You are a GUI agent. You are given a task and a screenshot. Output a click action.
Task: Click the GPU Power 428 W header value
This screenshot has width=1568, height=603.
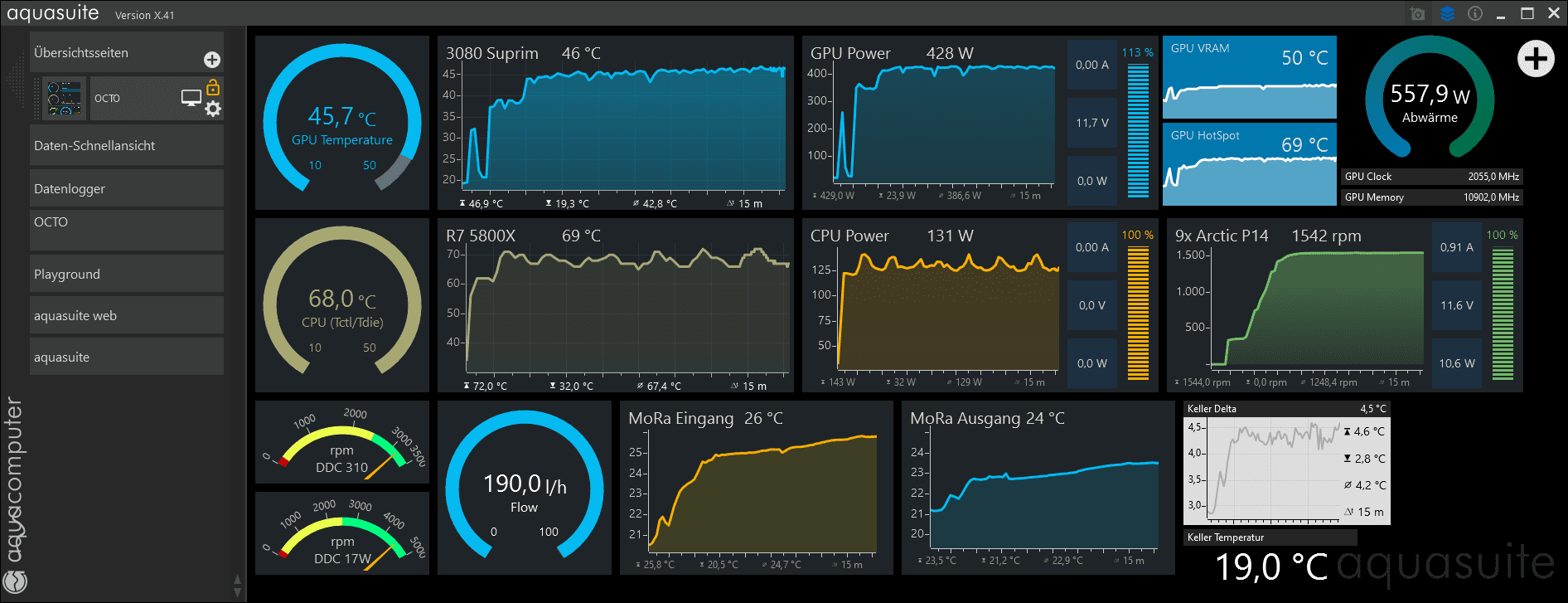click(950, 53)
